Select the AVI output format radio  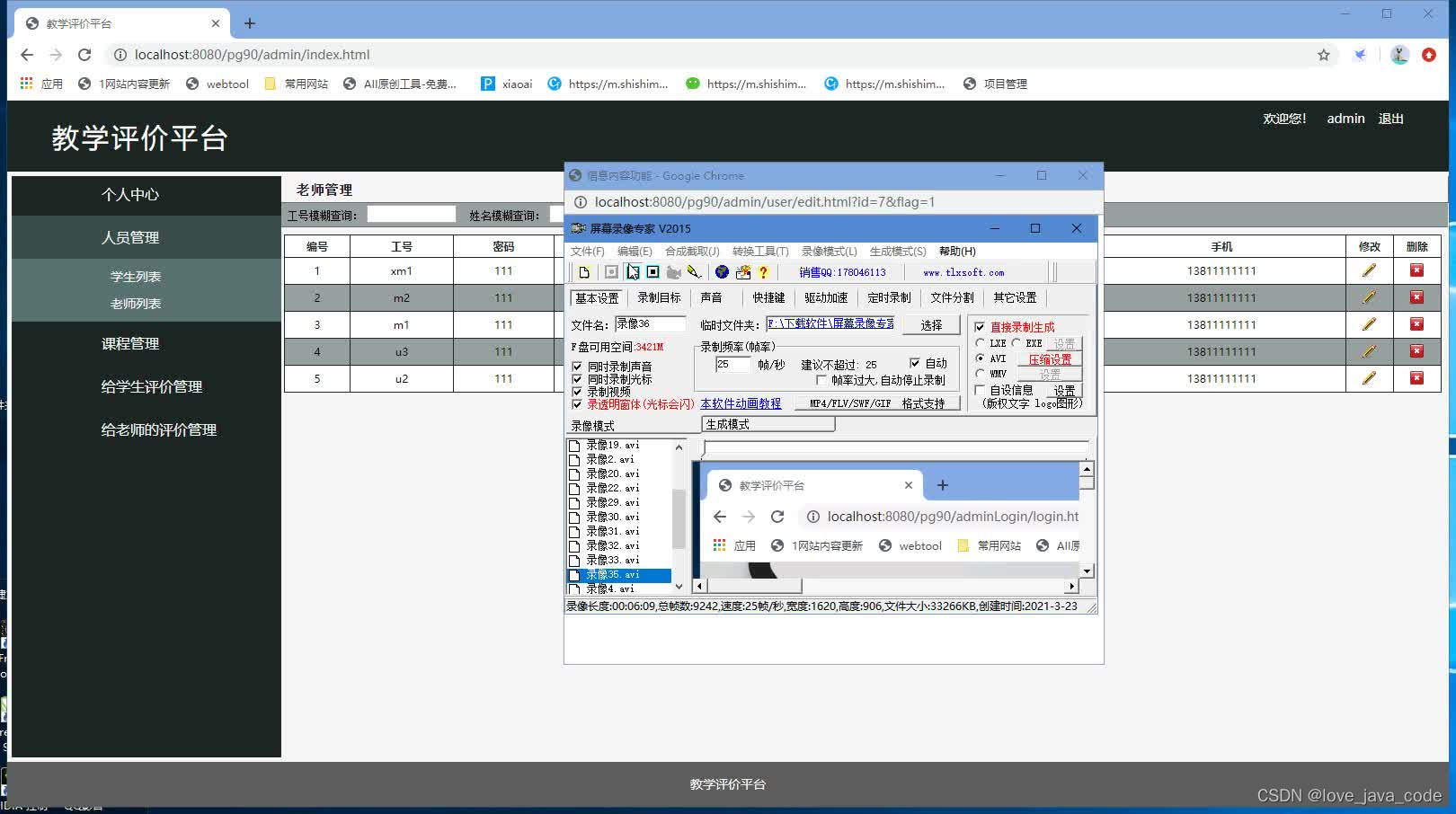(980, 358)
